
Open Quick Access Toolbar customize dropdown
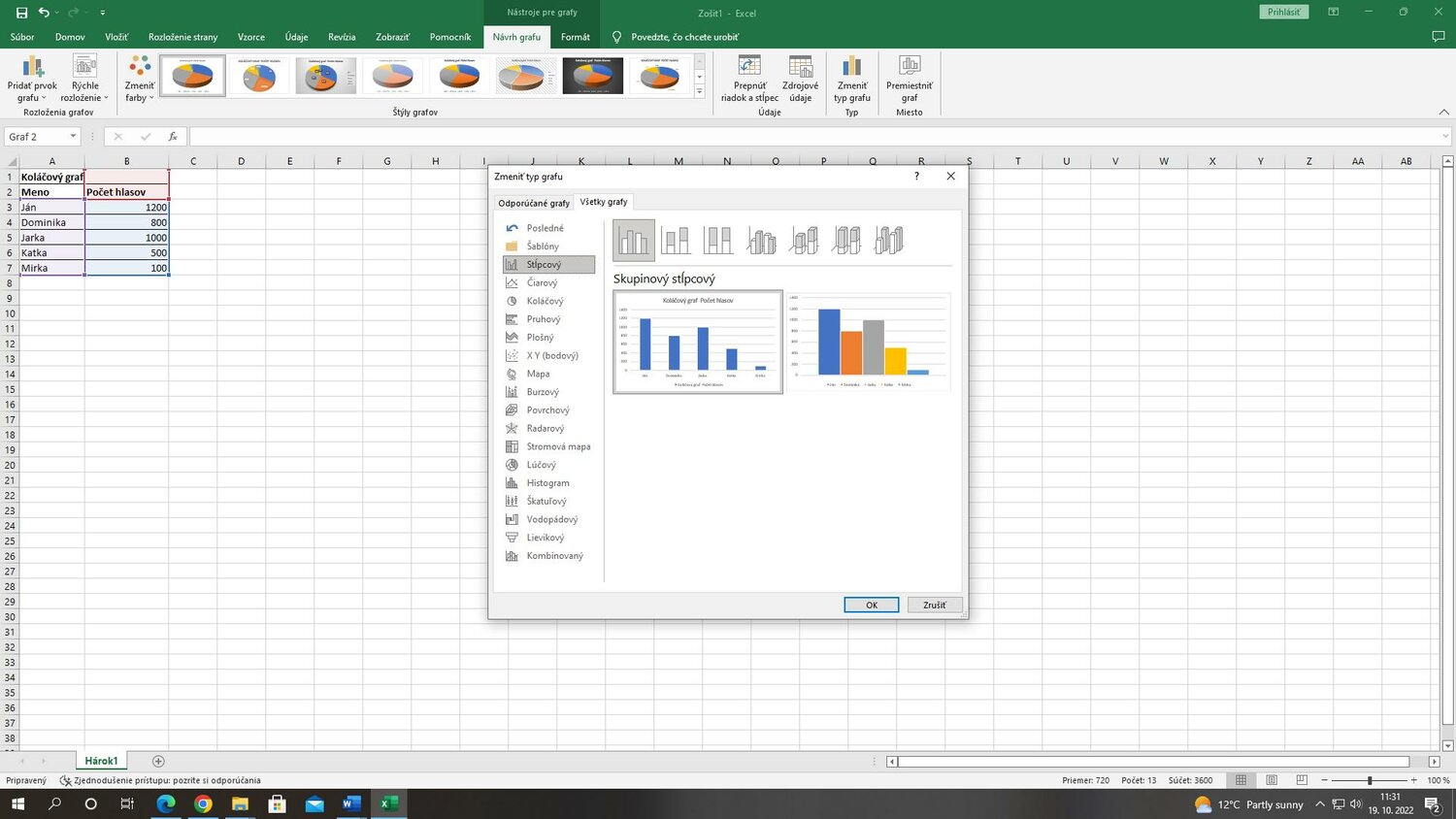(102, 13)
